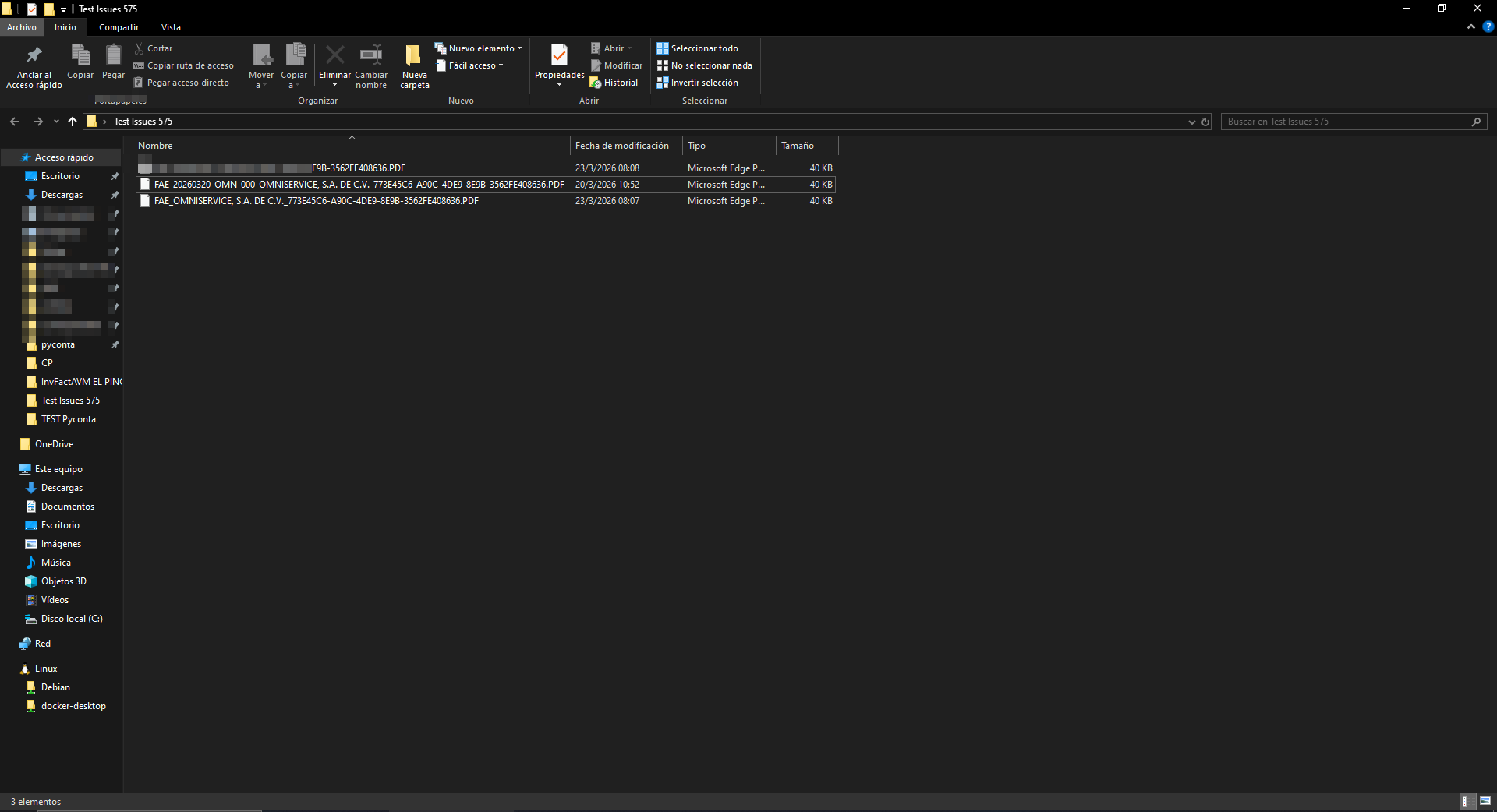Screen dimensions: 1497x812
Task: Create a Nueva carpeta
Action: (x=415, y=66)
